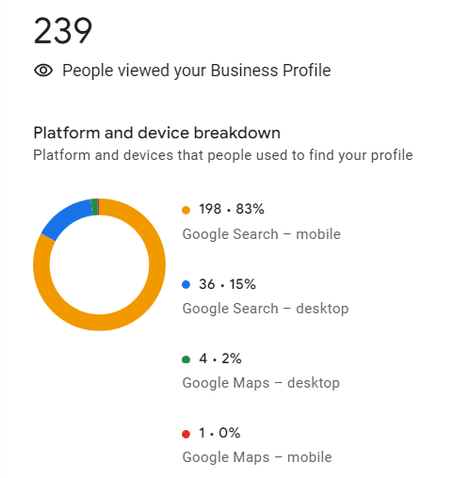Click the '36 · 15%' statistic
This screenshot has width=450, height=478.
point(227,284)
